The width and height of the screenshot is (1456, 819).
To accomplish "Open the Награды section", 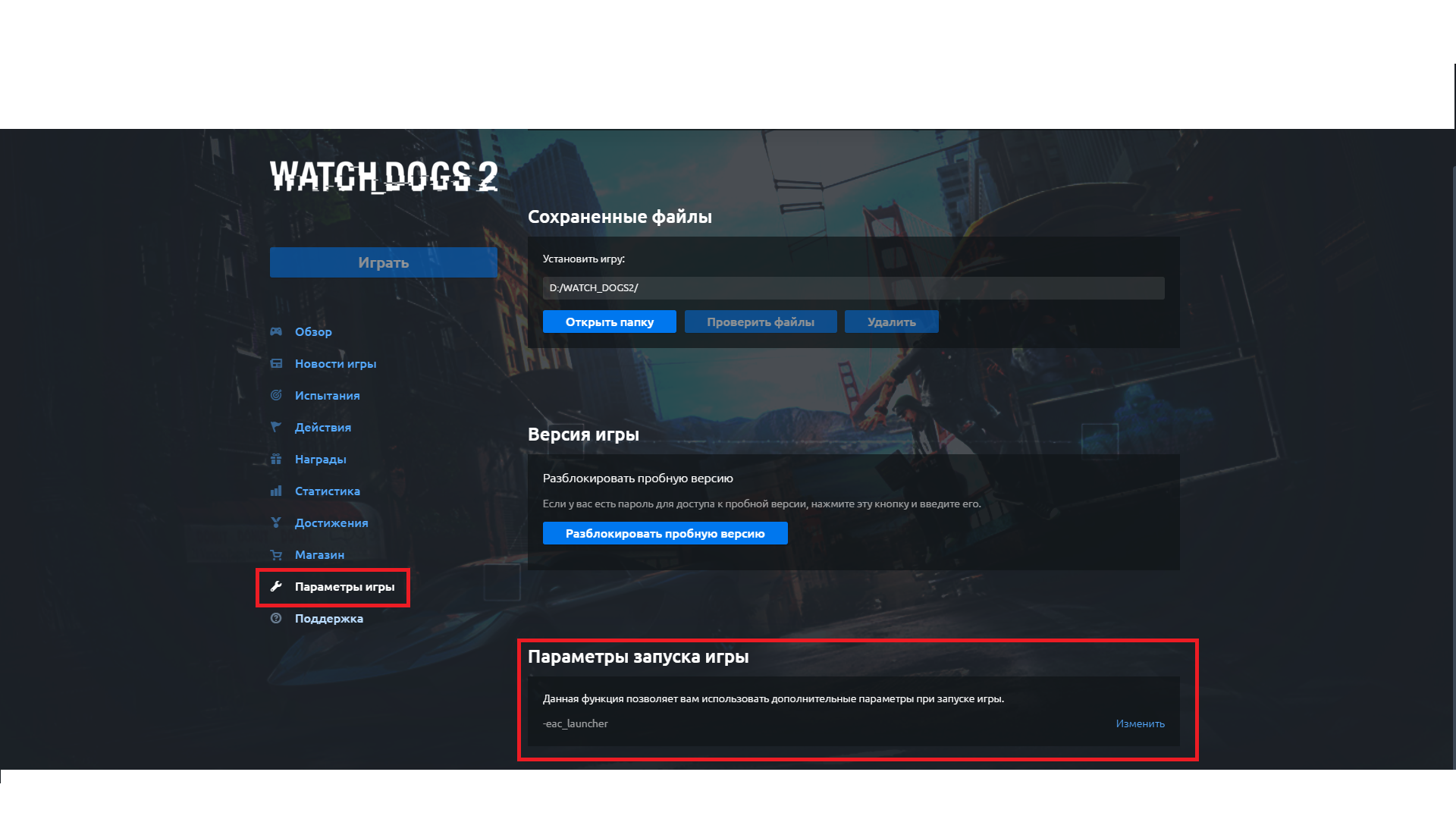I will [x=320, y=459].
